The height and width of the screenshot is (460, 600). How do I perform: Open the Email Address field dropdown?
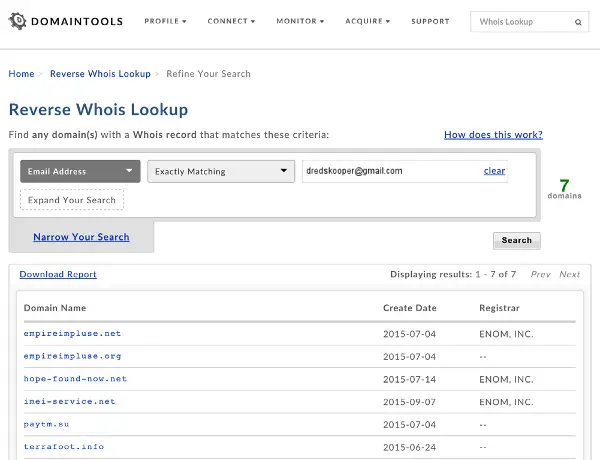point(81,171)
